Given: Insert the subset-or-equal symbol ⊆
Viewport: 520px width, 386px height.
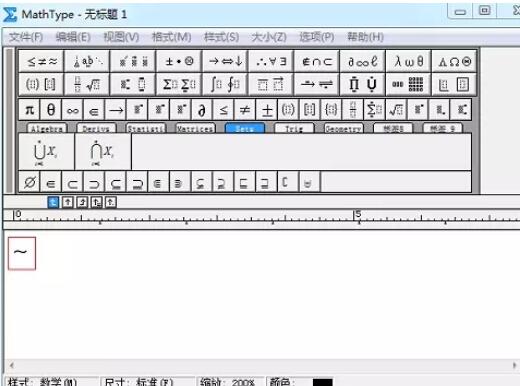Looking at the screenshot, I should pyautogui.click(x=116, y=182).
